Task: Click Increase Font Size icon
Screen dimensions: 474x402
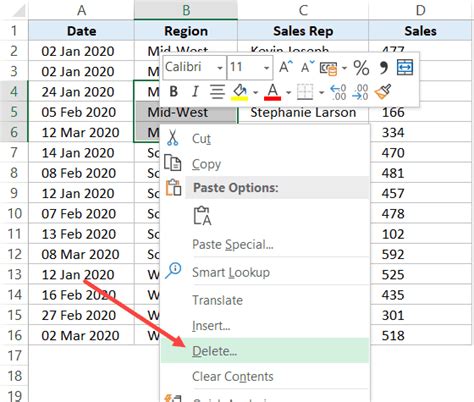Action: point(286,67)
